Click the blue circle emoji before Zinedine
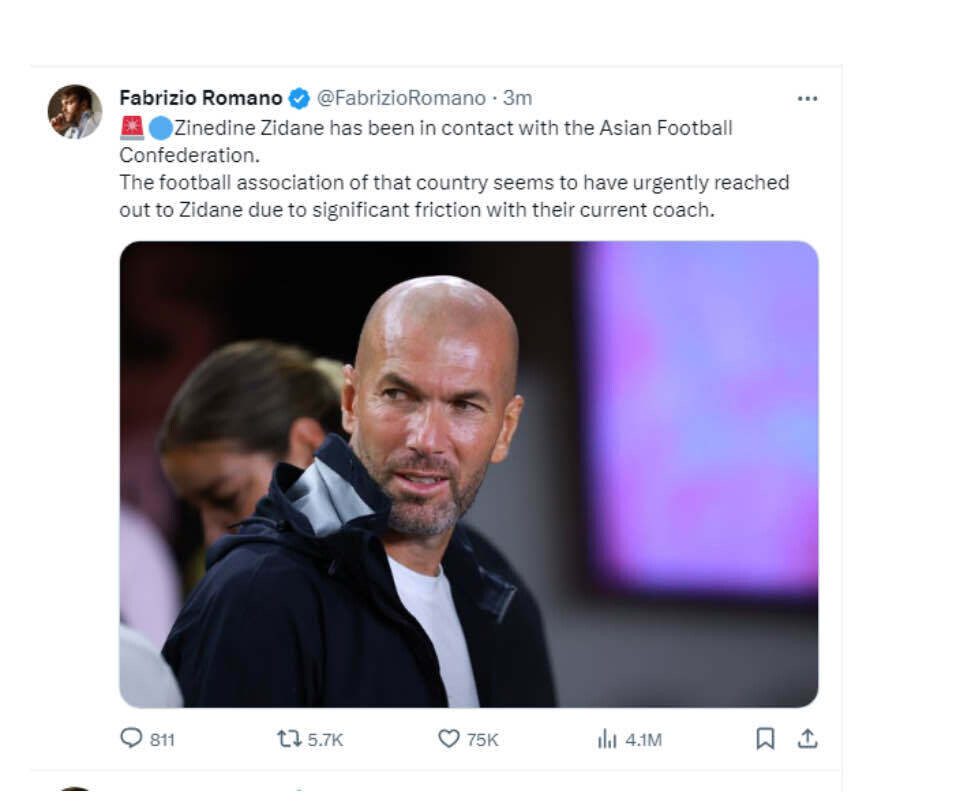Image resolution: width=960 pixels, height=811 pixels. pyautogui.click(x=161, y=128)
